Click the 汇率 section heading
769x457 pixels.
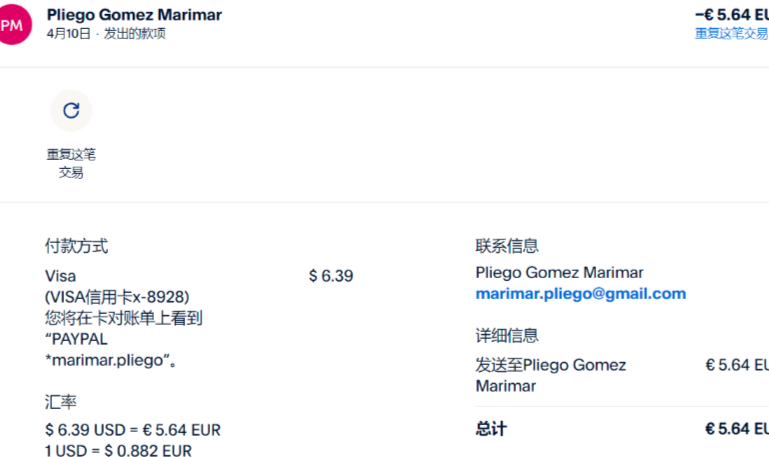tap(60, 401)
